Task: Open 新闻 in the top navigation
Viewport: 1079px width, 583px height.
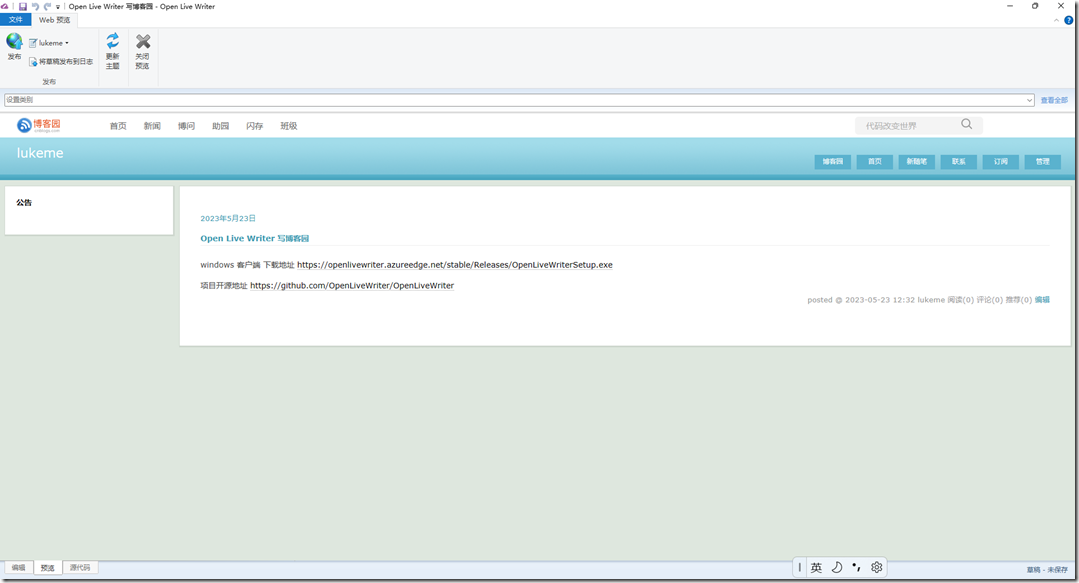Action: click(x=152, y=126)
